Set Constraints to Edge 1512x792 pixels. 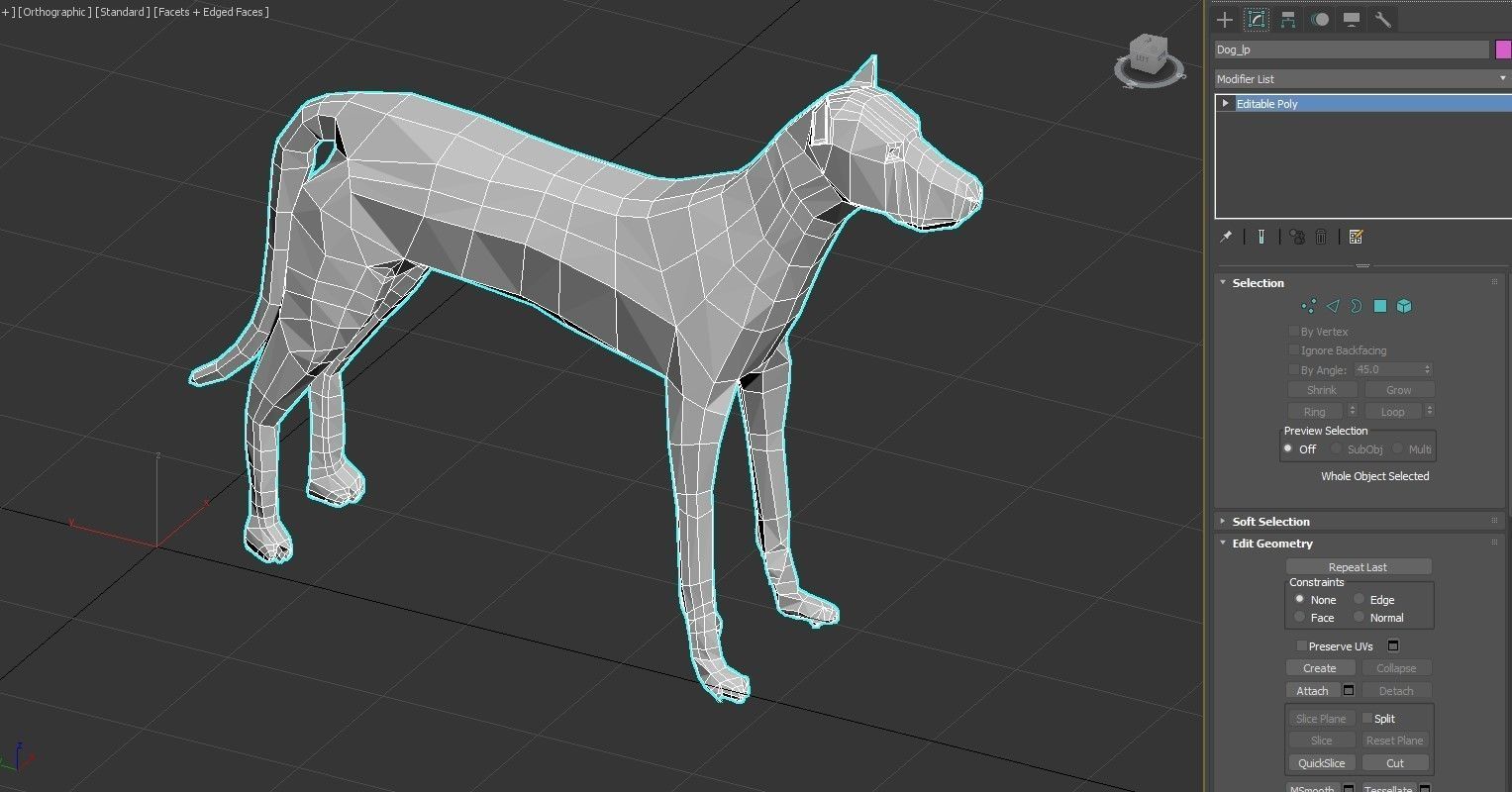(x=1360, y=599)
